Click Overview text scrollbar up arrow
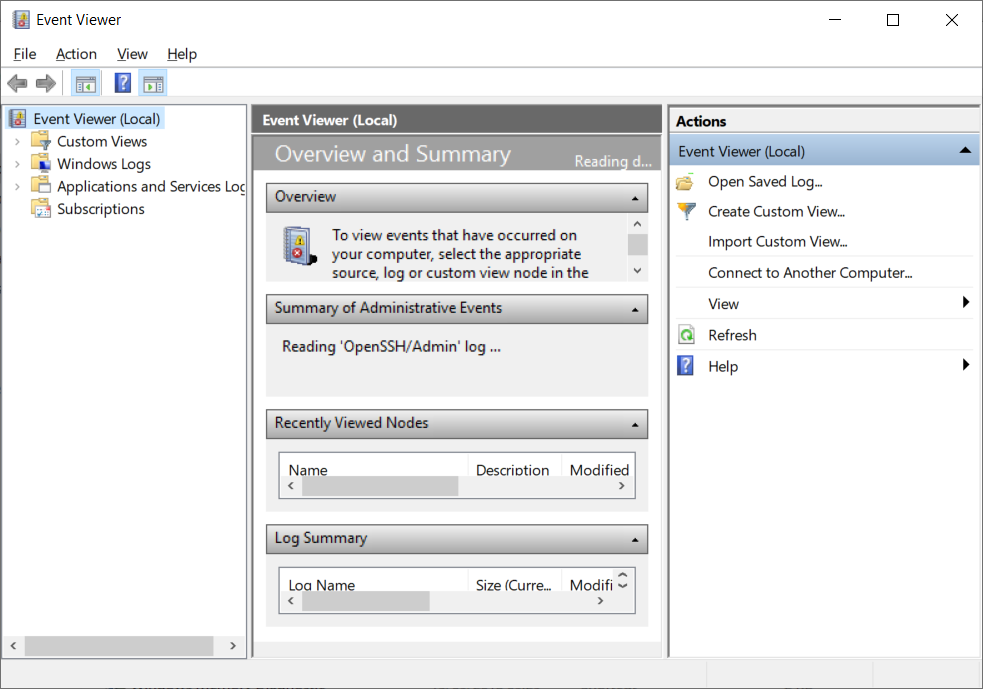 [638, 224]
